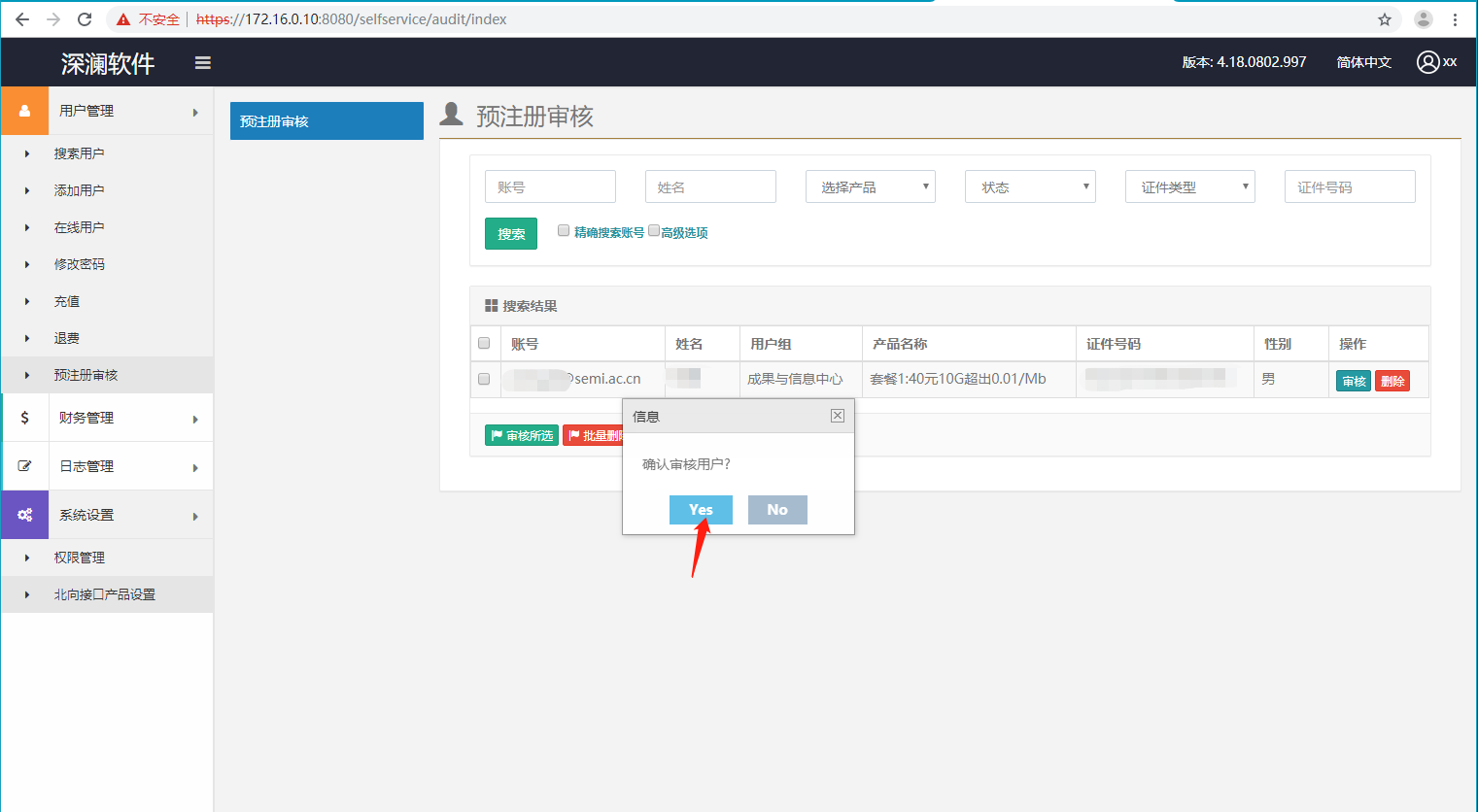Open the 状态 dropdown
The image size is (1478, 812).
coord(1029,186)
